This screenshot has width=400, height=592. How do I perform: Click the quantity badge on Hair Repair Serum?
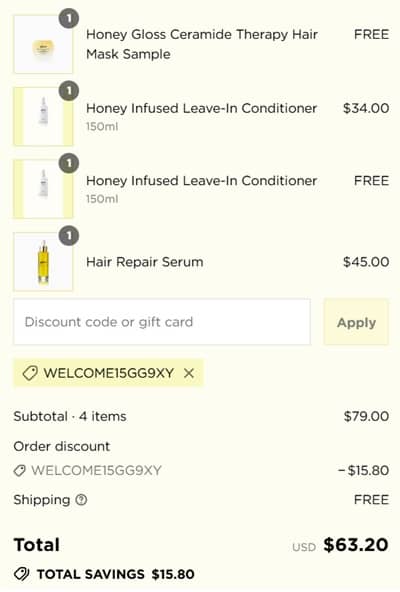click(69, 236)
